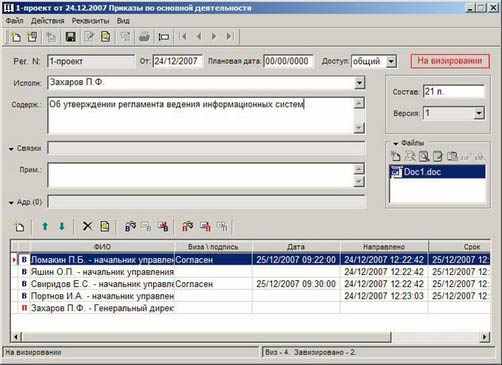
Task: Open the Действия menu
Action: point(47,21)
